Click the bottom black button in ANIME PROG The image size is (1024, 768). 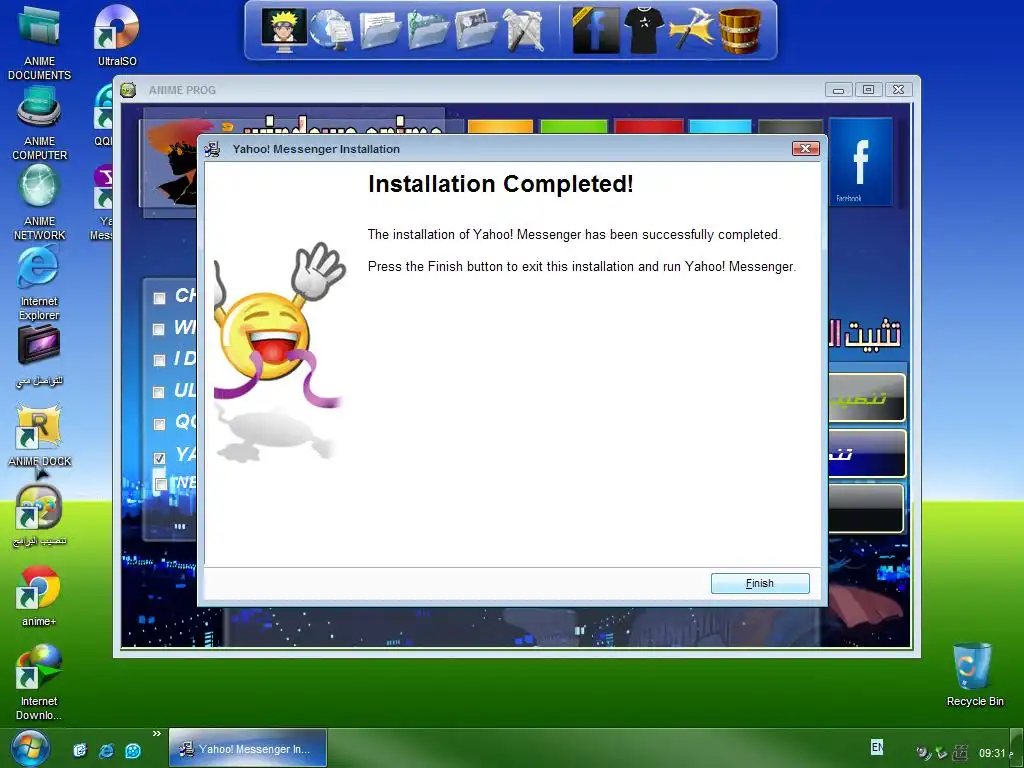867,509
